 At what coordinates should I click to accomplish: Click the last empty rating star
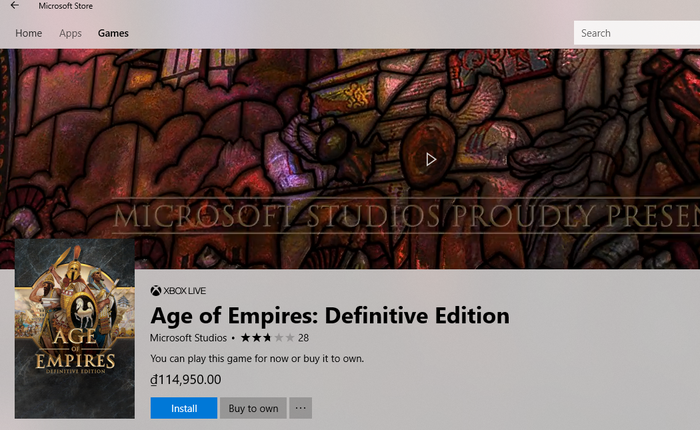coord(290,338)
